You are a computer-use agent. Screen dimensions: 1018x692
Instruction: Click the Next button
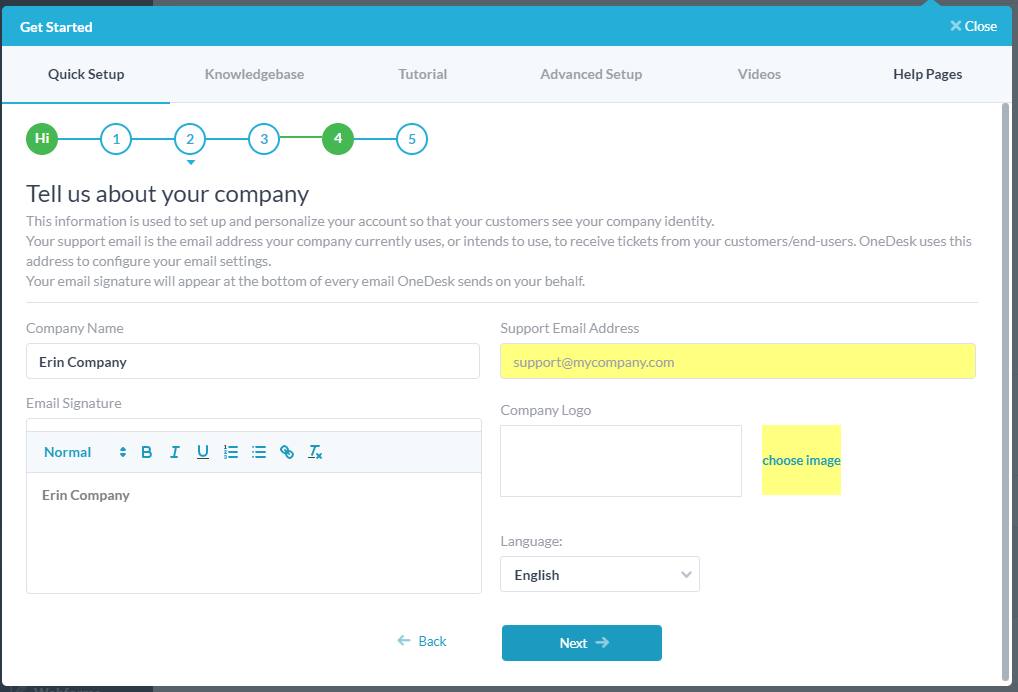coord(581,643)
